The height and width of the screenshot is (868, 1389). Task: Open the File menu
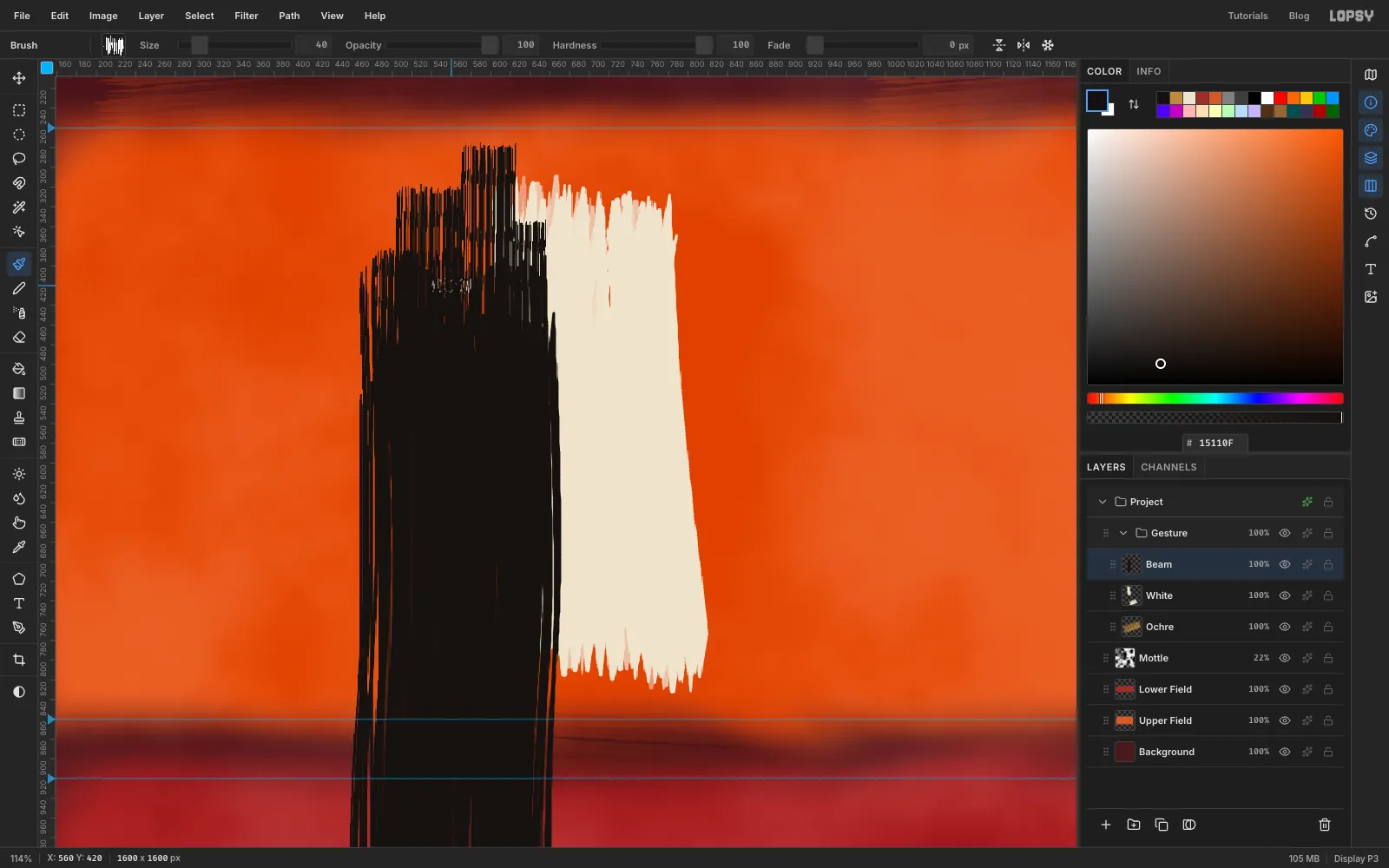click(x=22, y=16)
